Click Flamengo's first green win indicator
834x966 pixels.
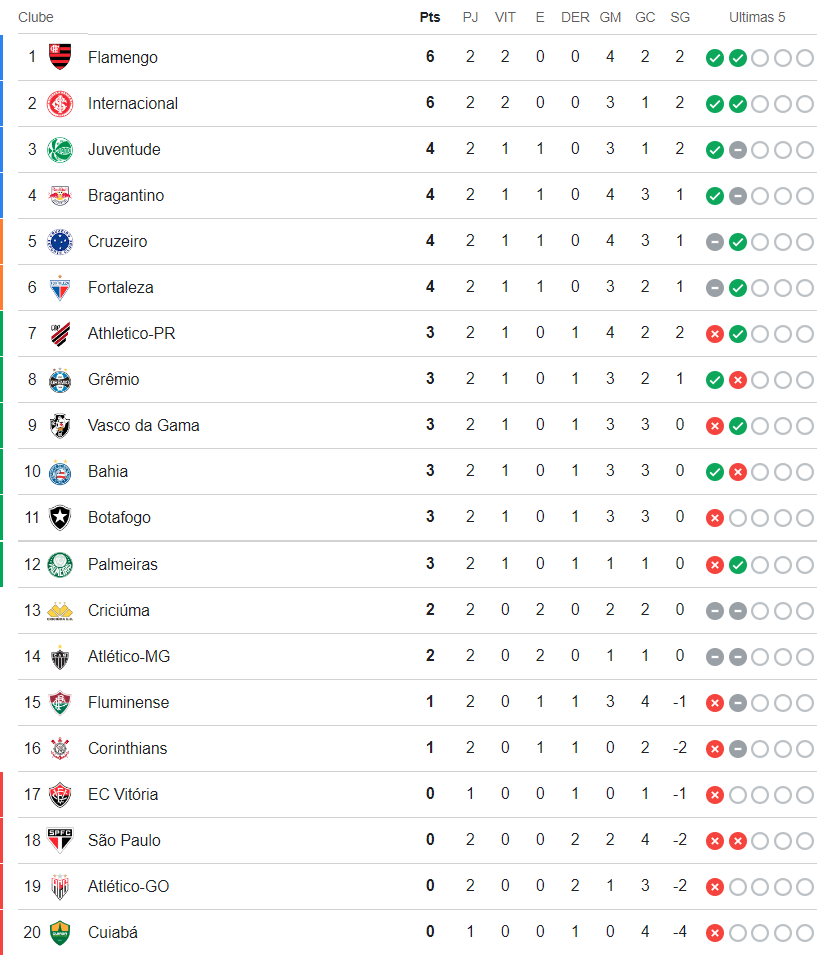714,58
